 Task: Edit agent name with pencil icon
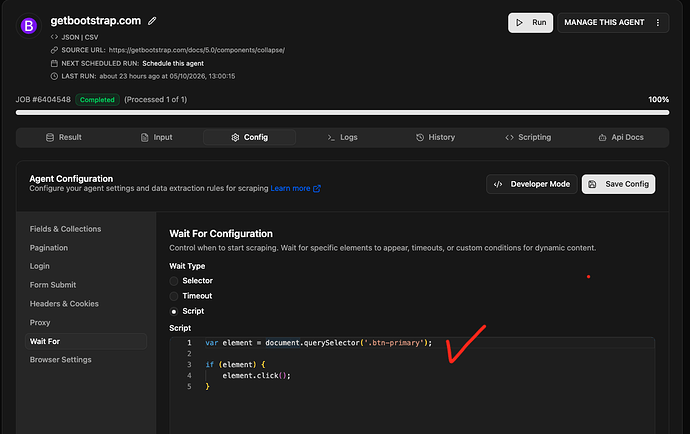click(152, 21)
